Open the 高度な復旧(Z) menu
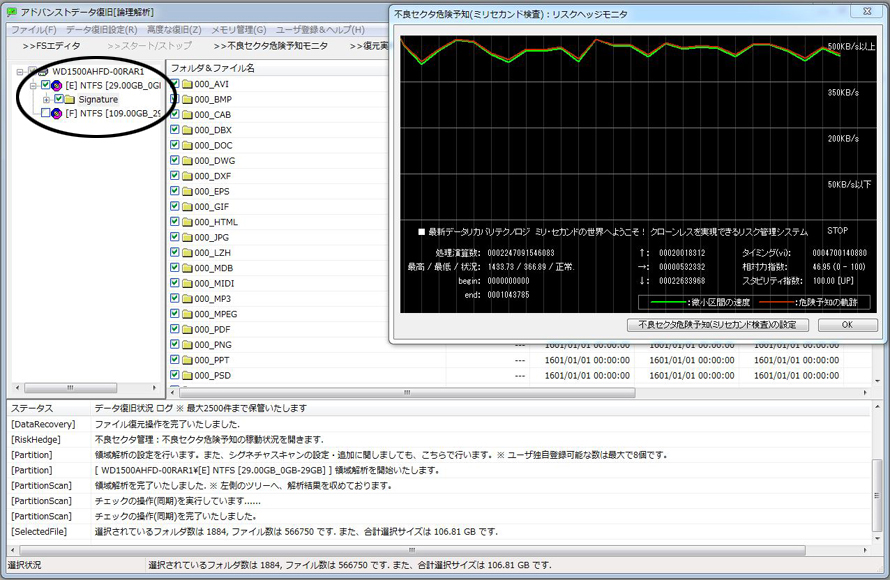Image resolution: width=890 pixels, height=580 pixels. tap(174, 30)
